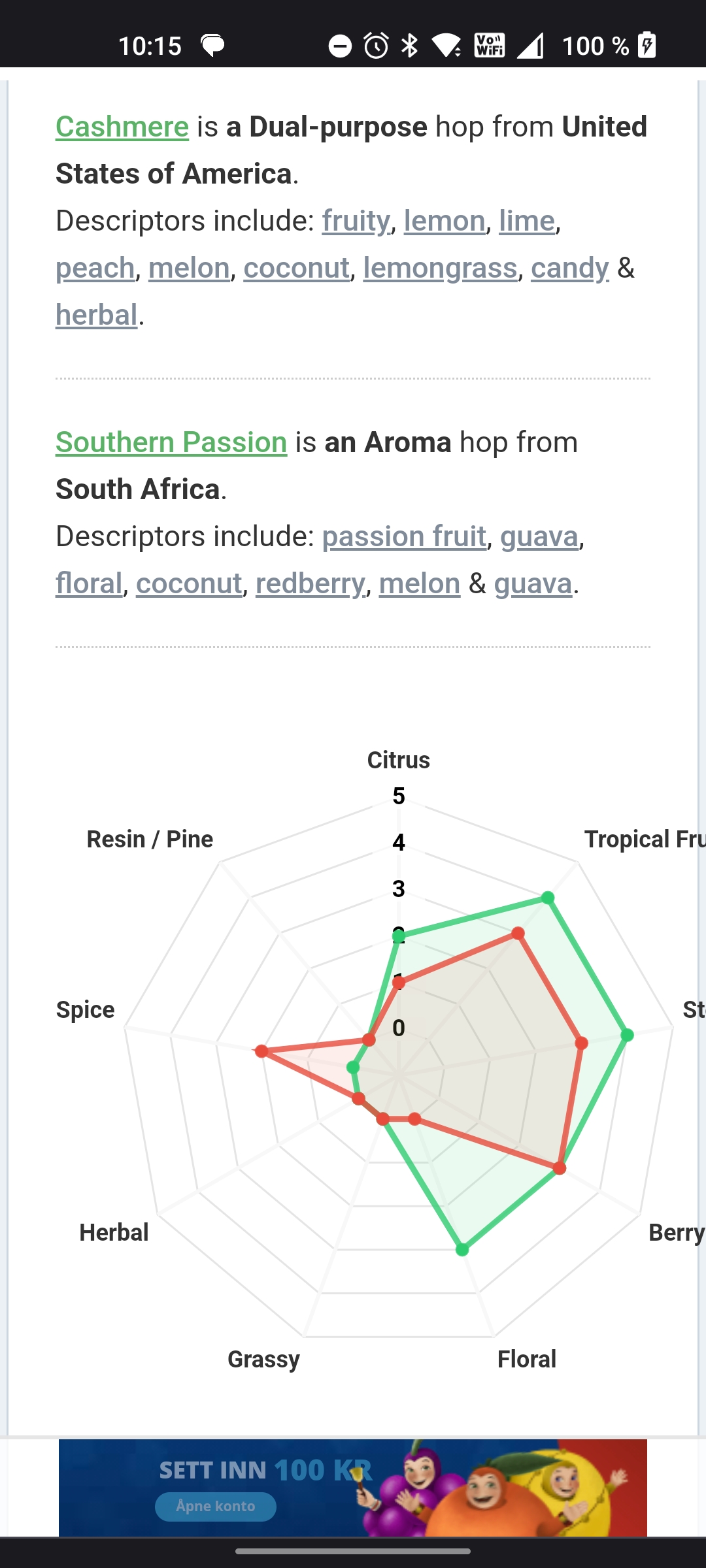Tap the chat notification bubble icon
Viewport: 706px width, 1568px height.
[x=212, y=46]
